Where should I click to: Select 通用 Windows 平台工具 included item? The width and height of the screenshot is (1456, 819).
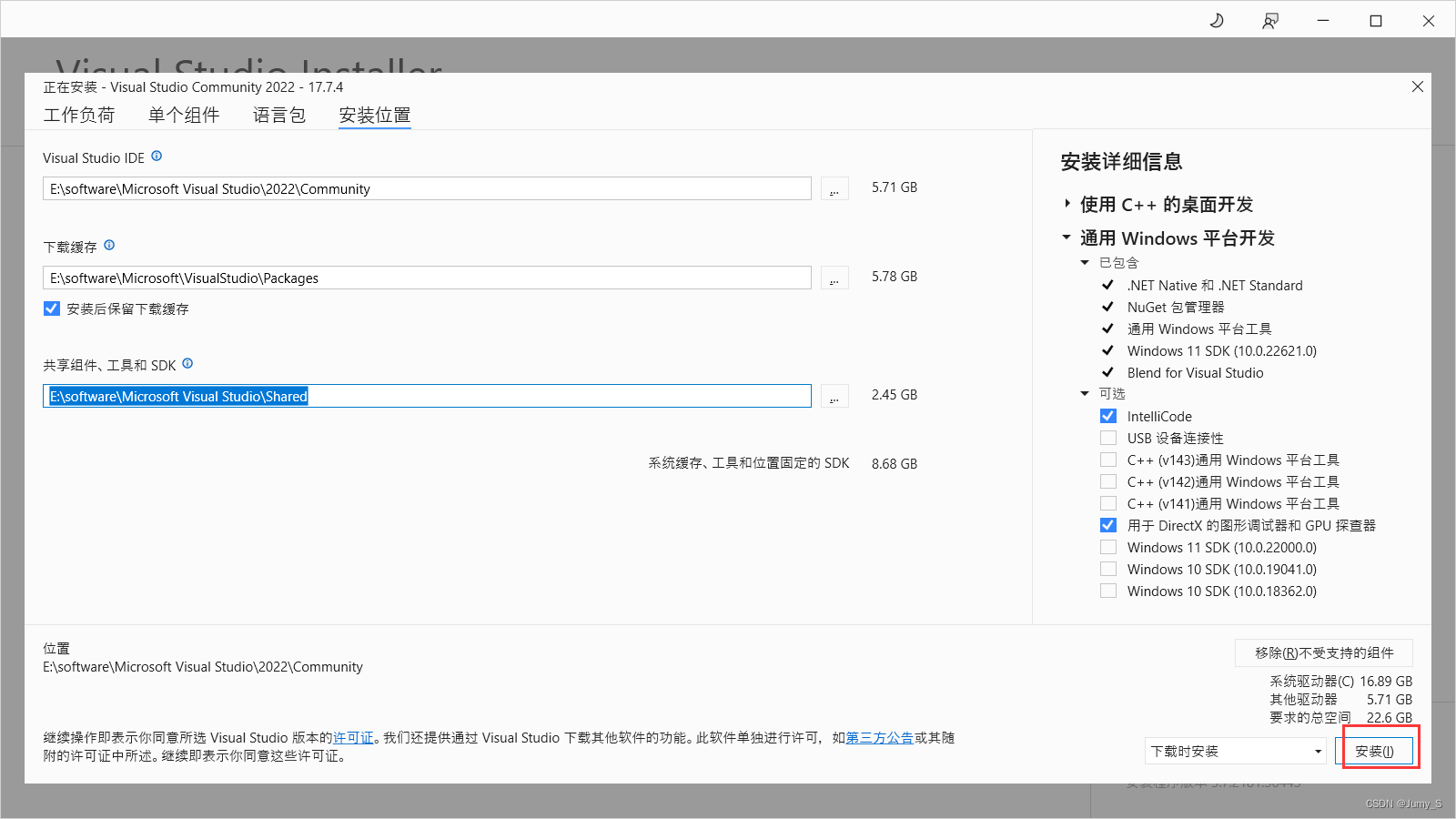coord(1199,329)
